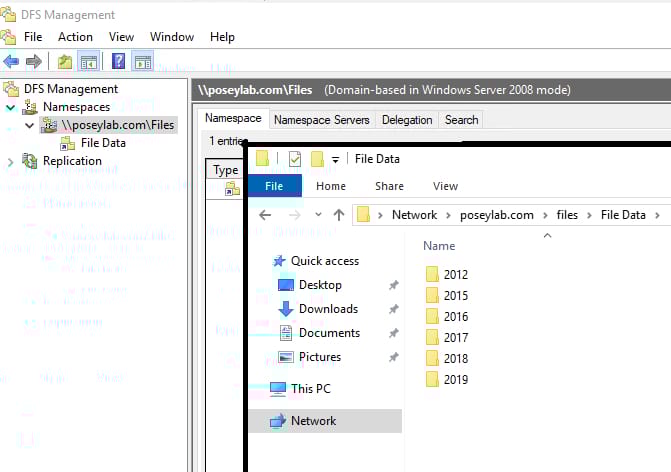Click the Namespaces node icon in tree
This screenshot has width=671, height=472.
click(x=30, y=107)
